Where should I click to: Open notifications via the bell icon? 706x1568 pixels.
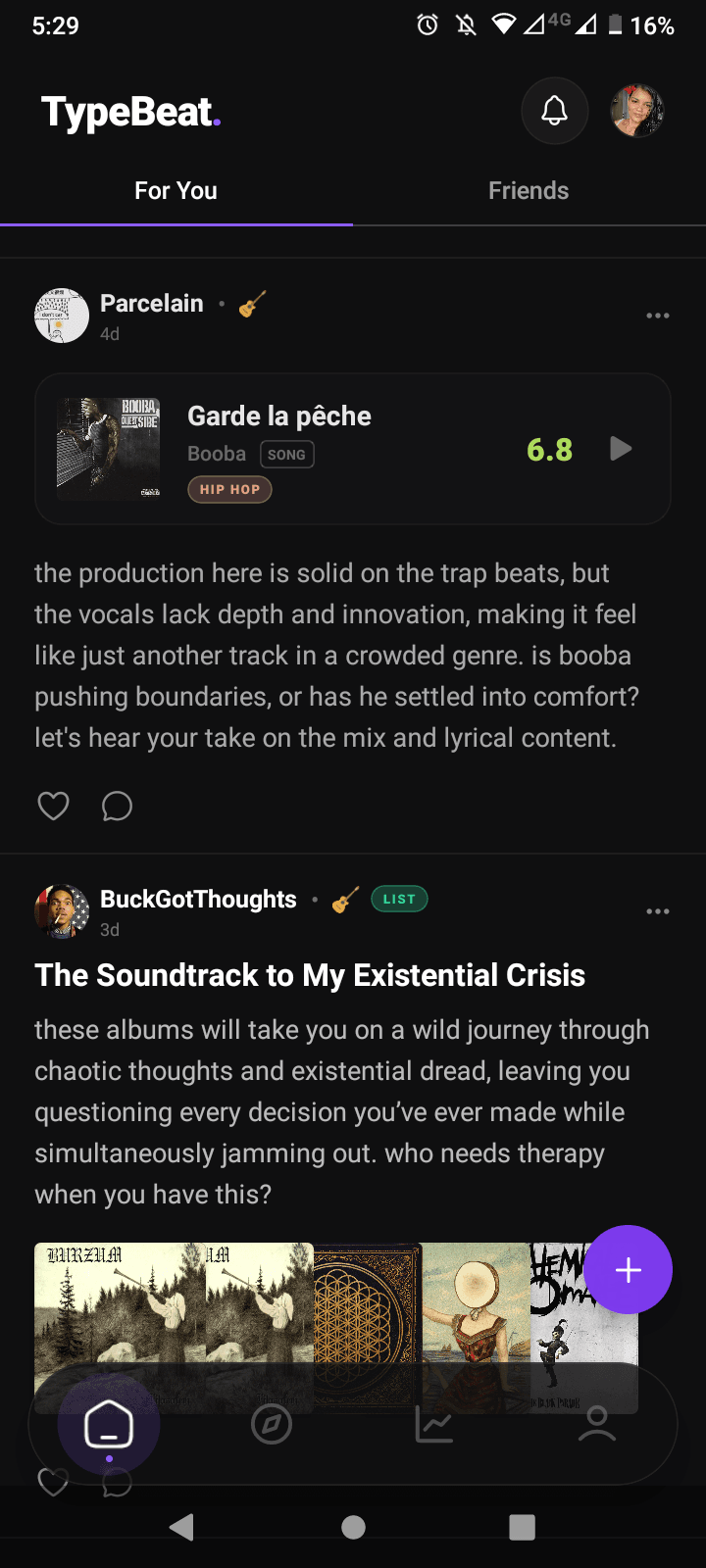click(x=554, y=111)
